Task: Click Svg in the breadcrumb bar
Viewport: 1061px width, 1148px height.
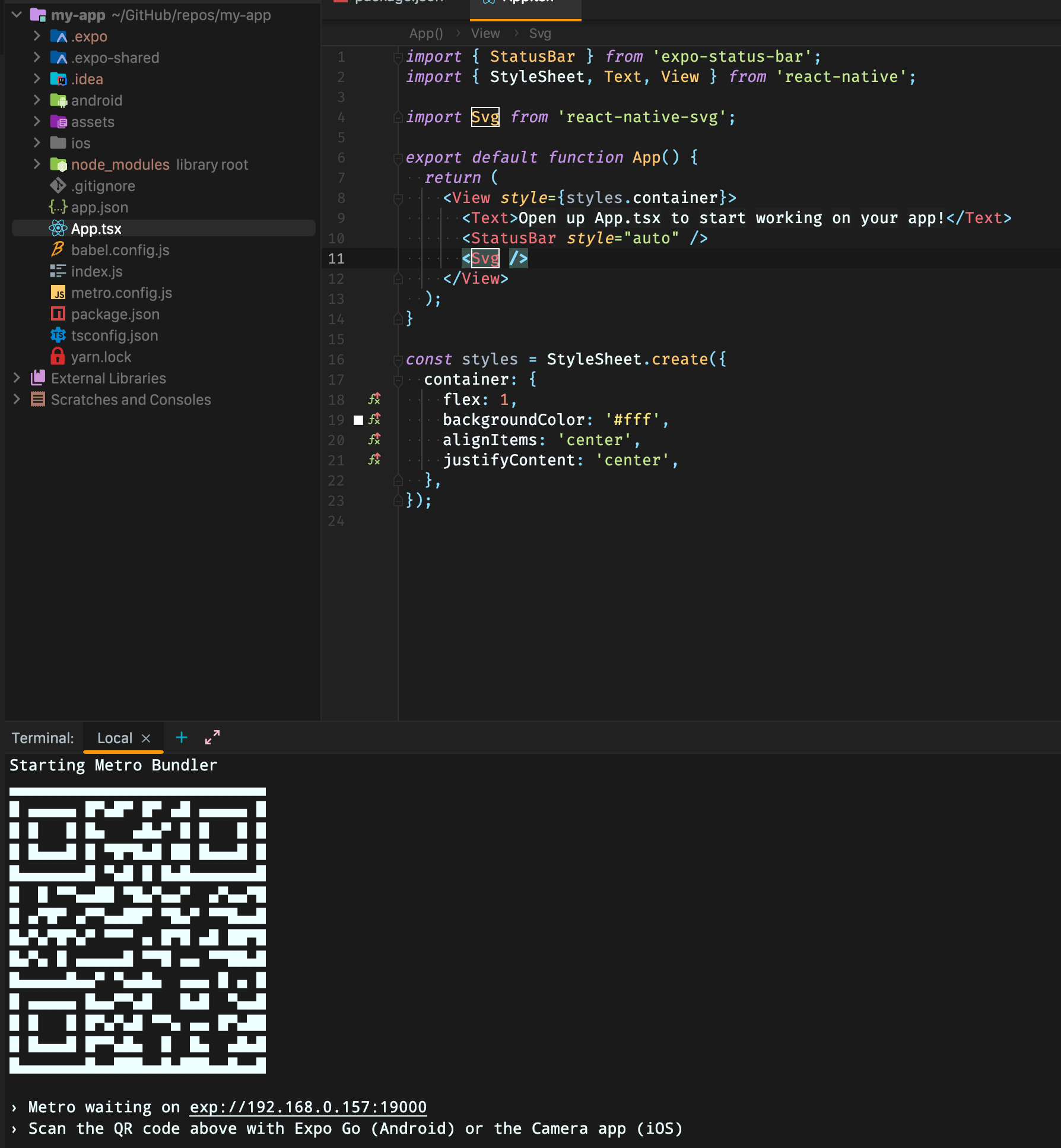Action: tap(540, 33)
